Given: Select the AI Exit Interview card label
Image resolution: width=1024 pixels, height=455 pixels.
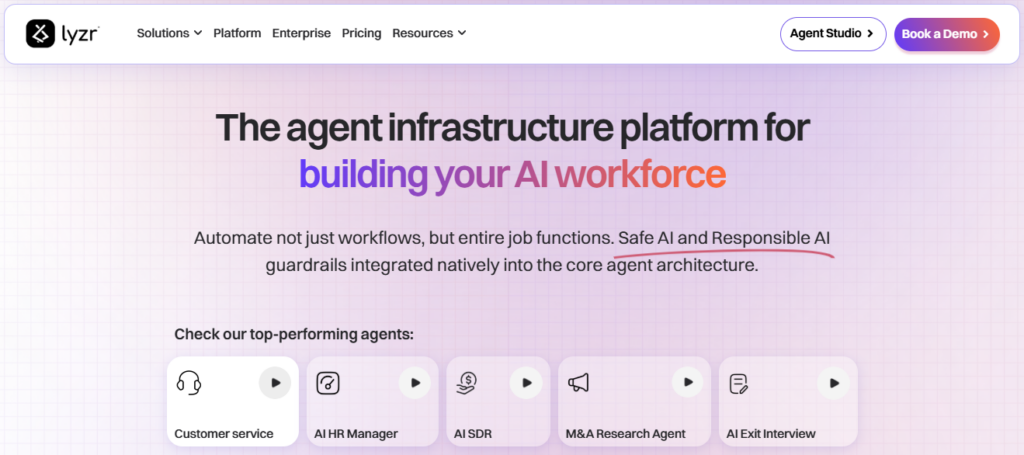Looking at the screenshot, I should 771,433.
